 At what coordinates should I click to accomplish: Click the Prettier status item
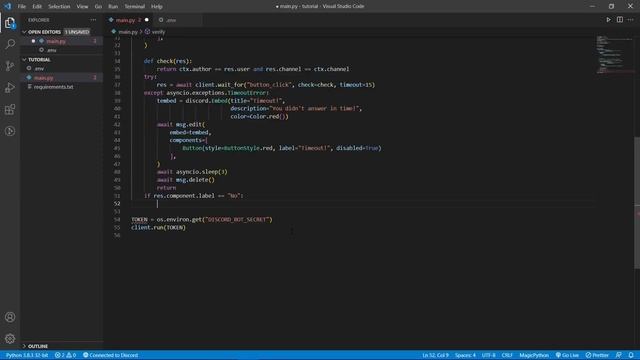[x=597, y=355]
